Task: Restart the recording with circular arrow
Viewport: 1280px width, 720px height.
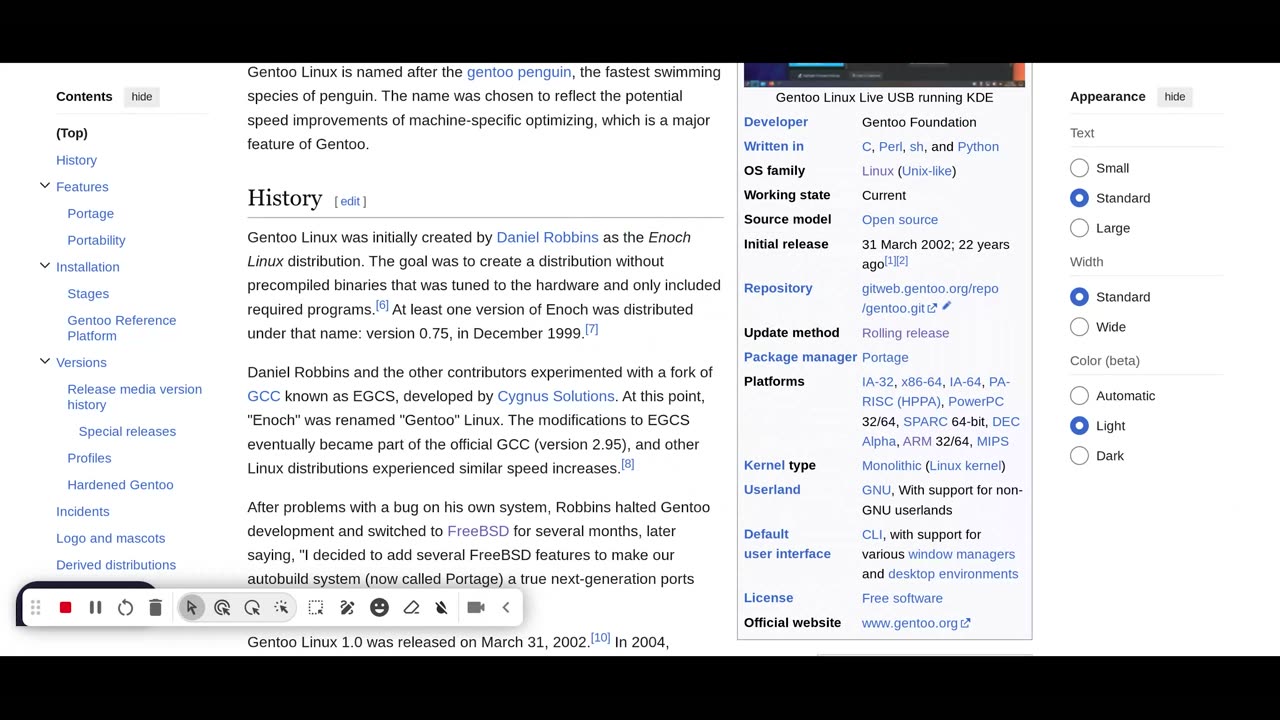Action: (125, 607)
